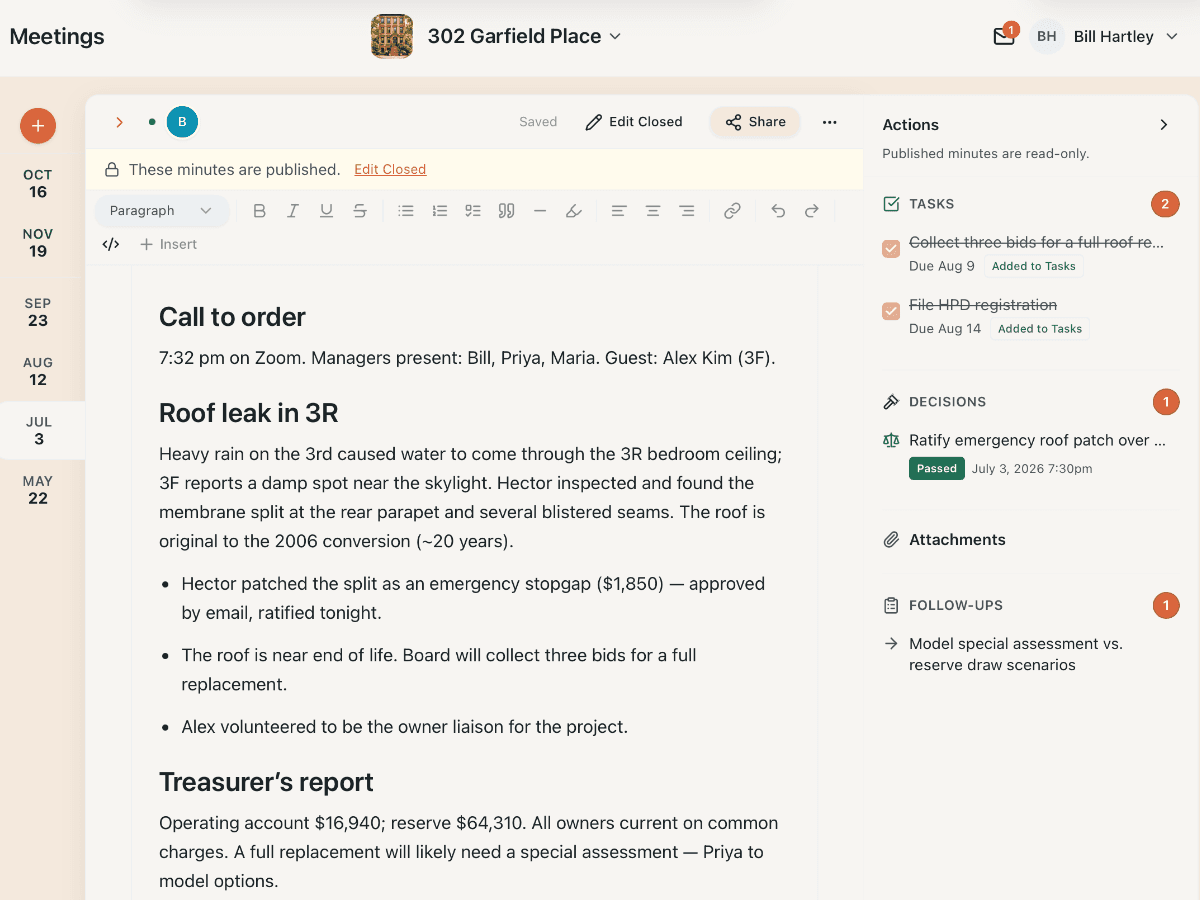Click the orange plus new meeting button
This screenshot has height=900, width=1200.
(38, 126)
